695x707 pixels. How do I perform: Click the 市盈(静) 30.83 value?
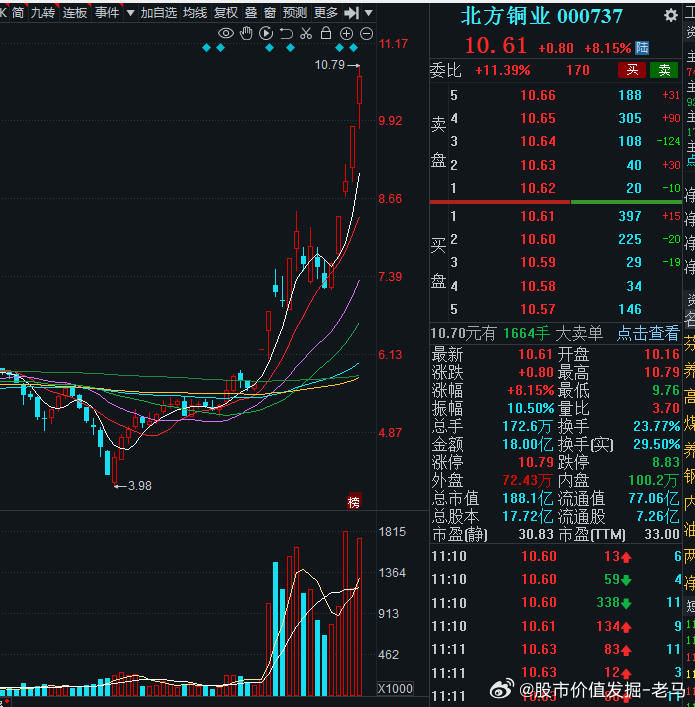(536, 534)
